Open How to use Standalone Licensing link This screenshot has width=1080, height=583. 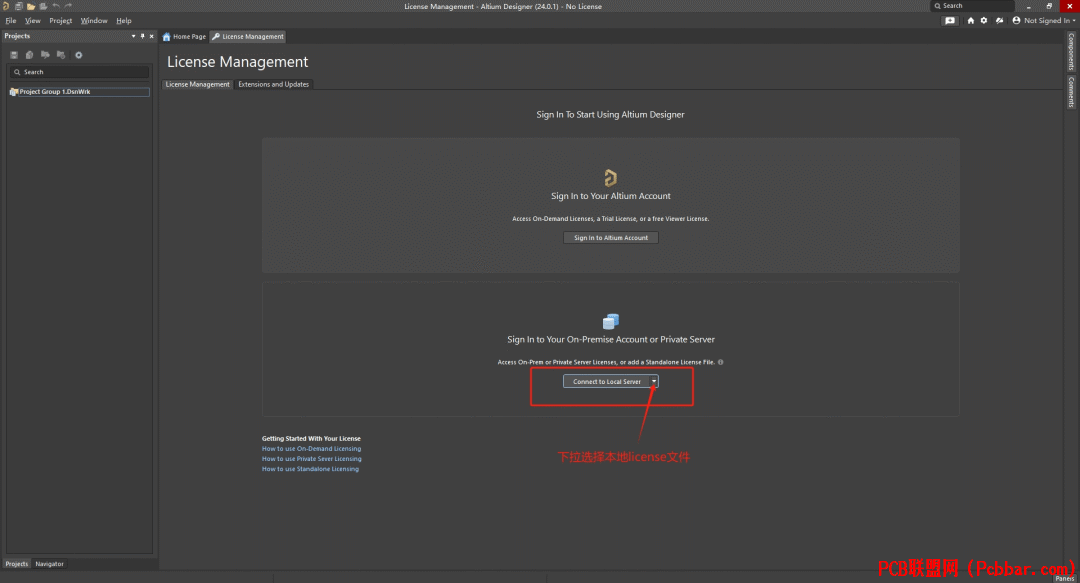(310, 469)
